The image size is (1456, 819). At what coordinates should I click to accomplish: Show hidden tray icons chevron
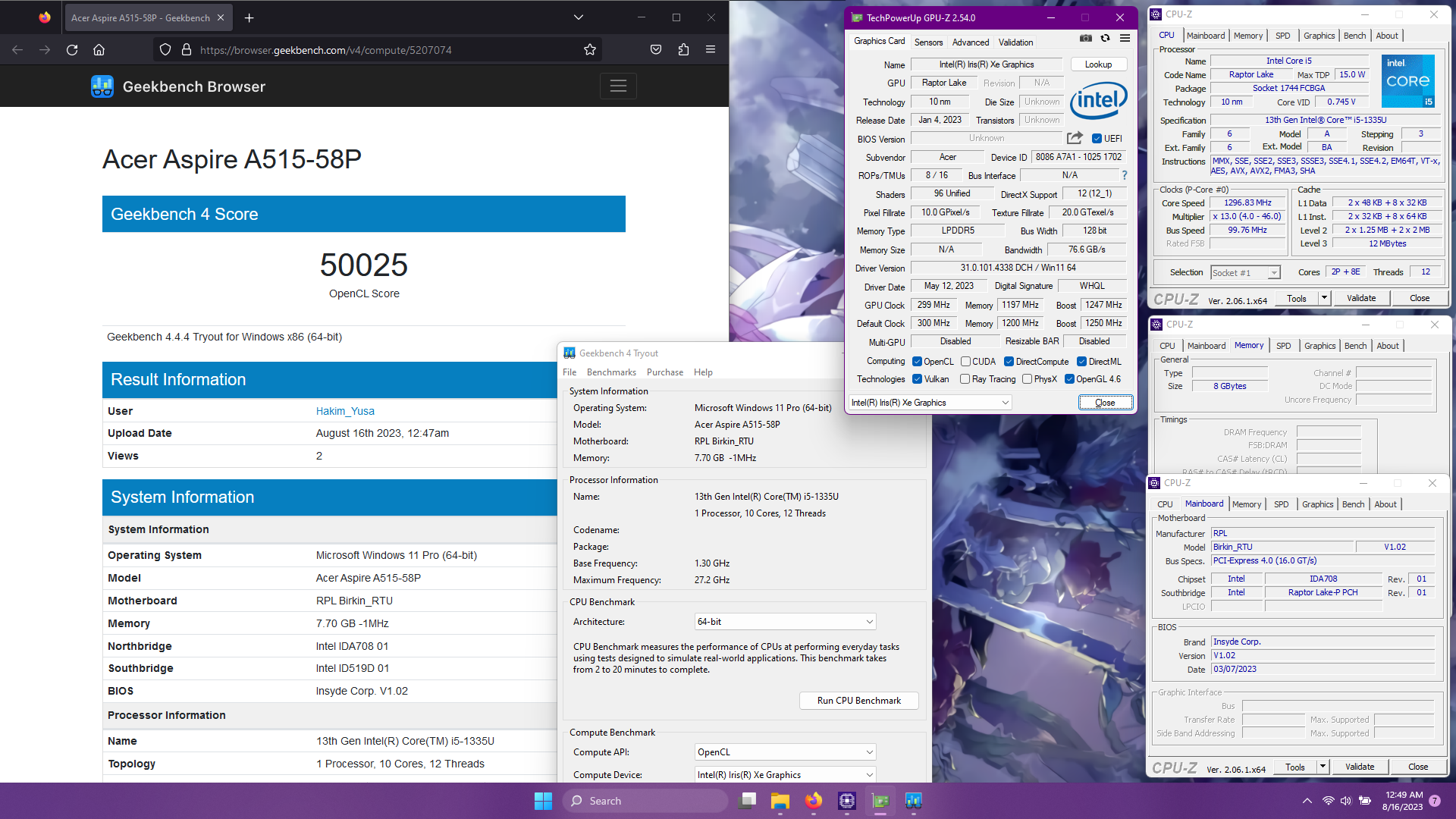(x=1307, y=801)
